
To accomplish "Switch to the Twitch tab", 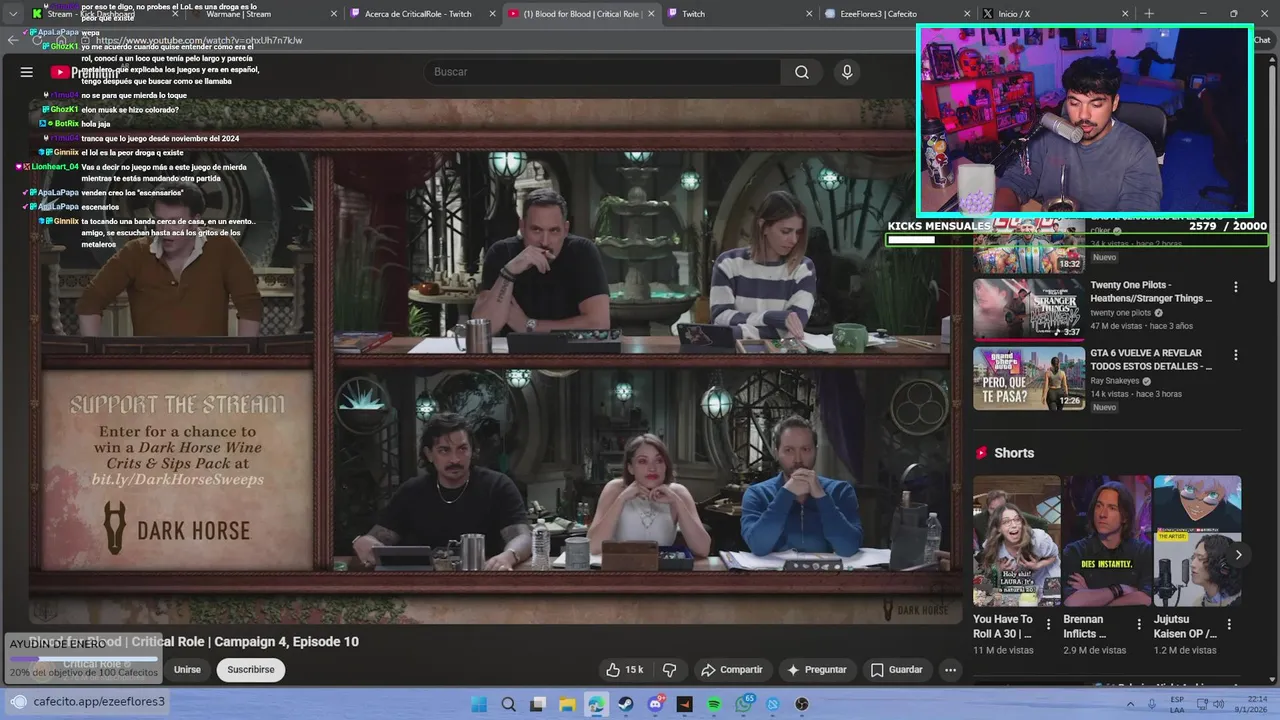I will (x=740, y=14).
